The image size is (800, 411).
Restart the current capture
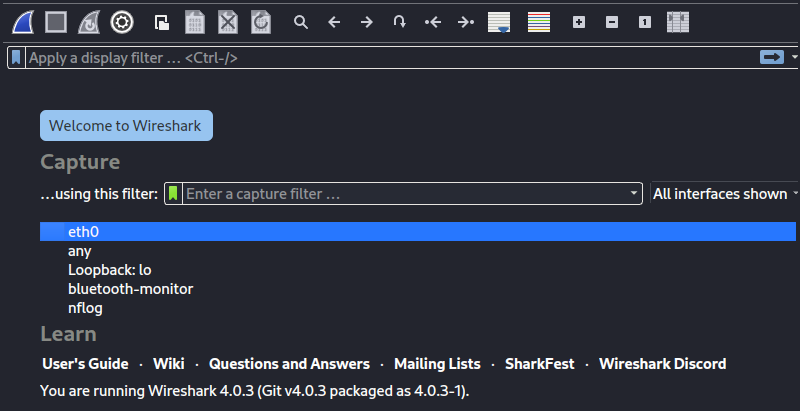(x=89, y=22)
